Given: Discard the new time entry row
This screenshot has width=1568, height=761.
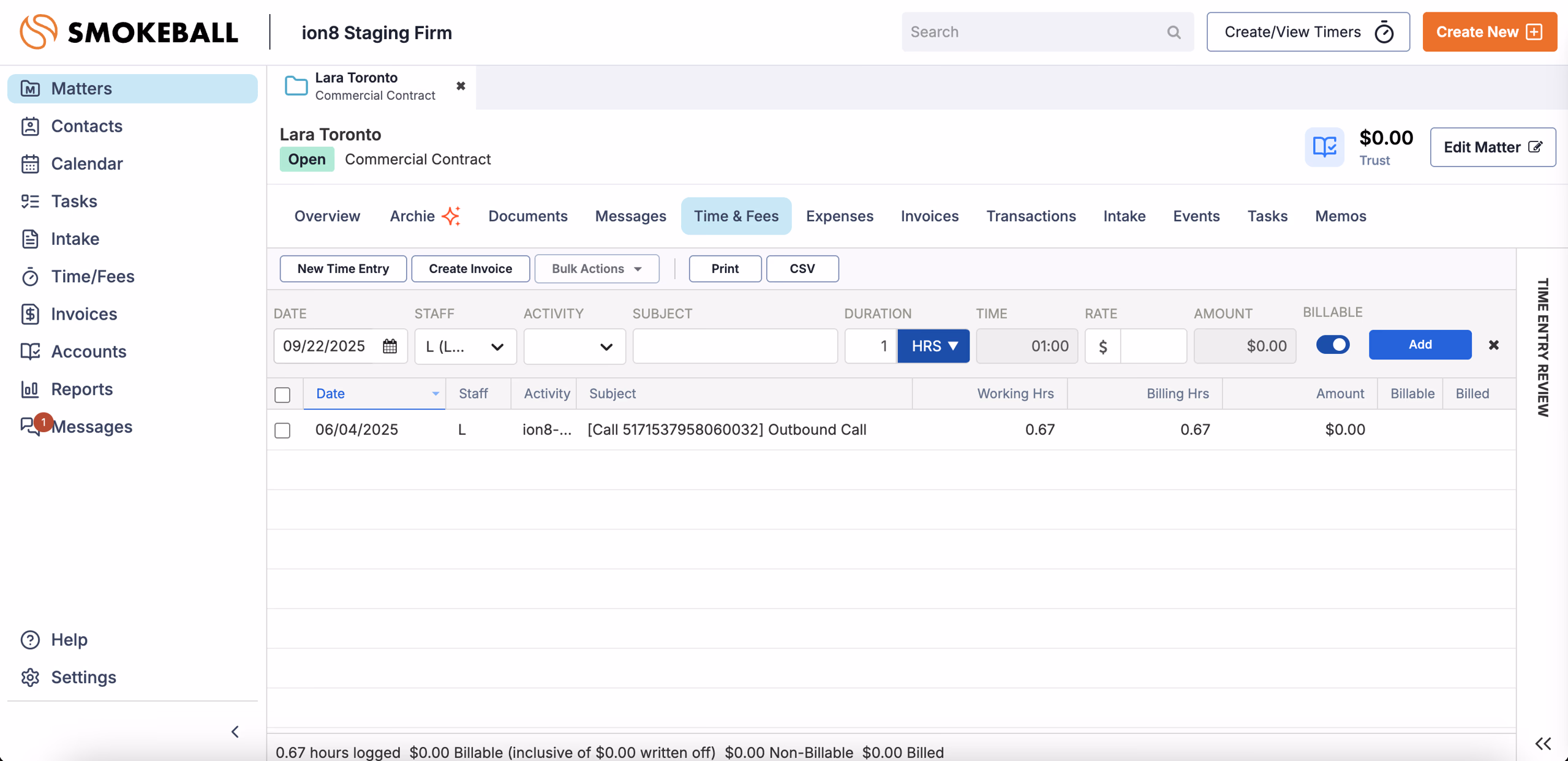Looking at the screenshot, I should pyautogui.click(x=1494, y=345).
